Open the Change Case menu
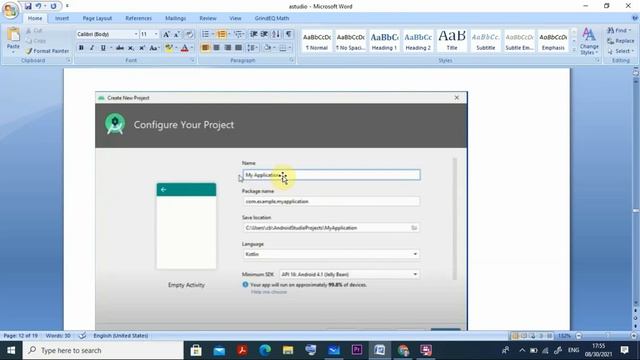 [154, 48]
